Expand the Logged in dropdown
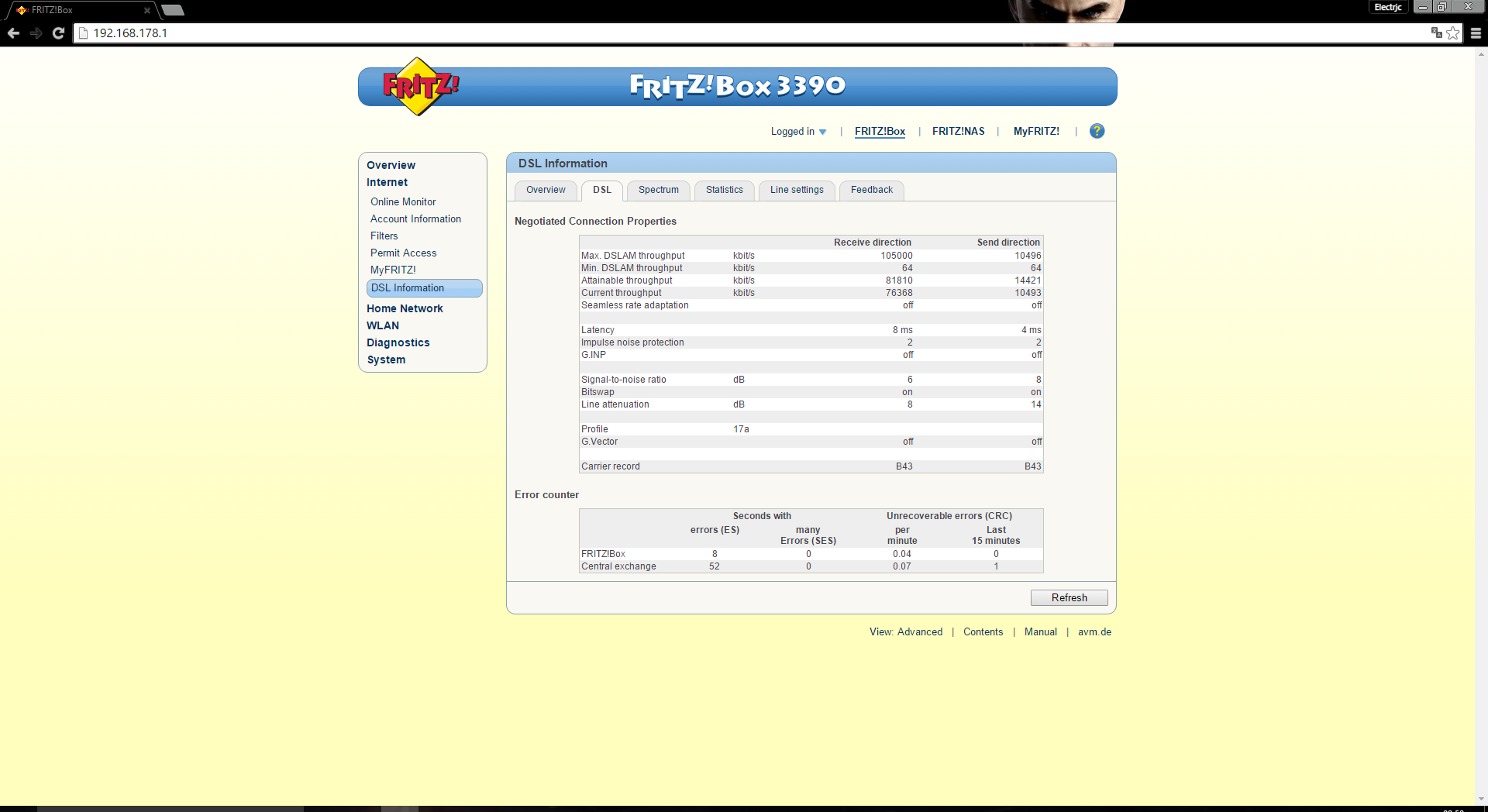Viewport: 1488px width, 812px height. (798, 132)
